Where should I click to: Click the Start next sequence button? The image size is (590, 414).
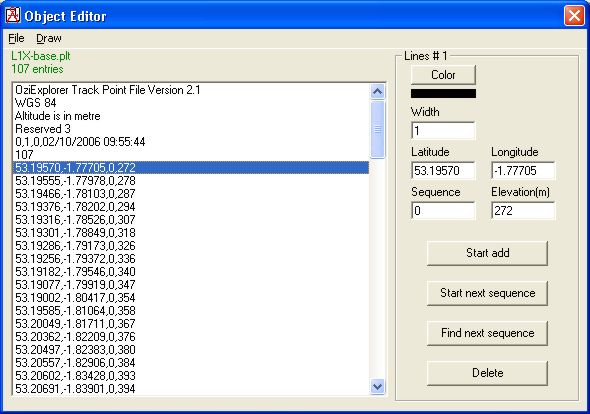487,293
